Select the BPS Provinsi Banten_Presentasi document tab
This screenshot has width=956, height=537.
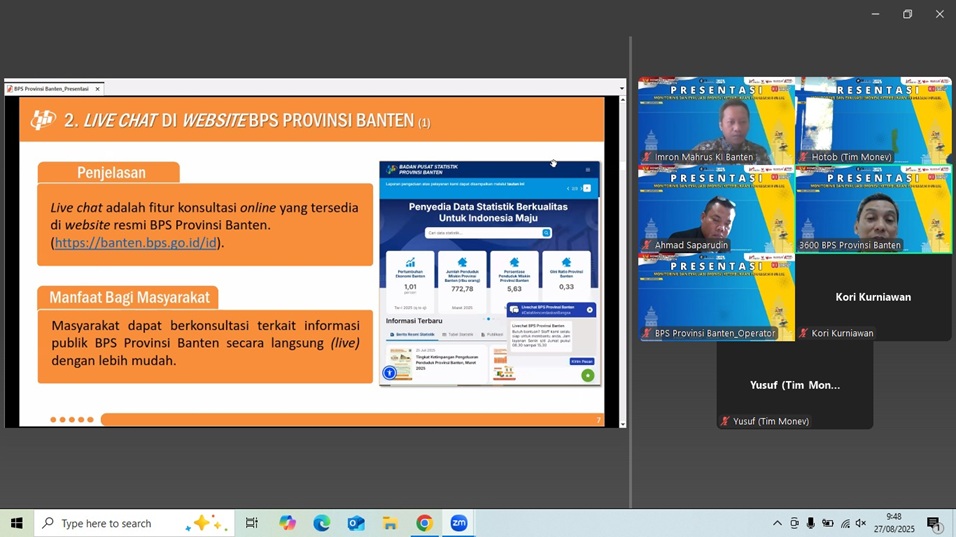[54, 89]
